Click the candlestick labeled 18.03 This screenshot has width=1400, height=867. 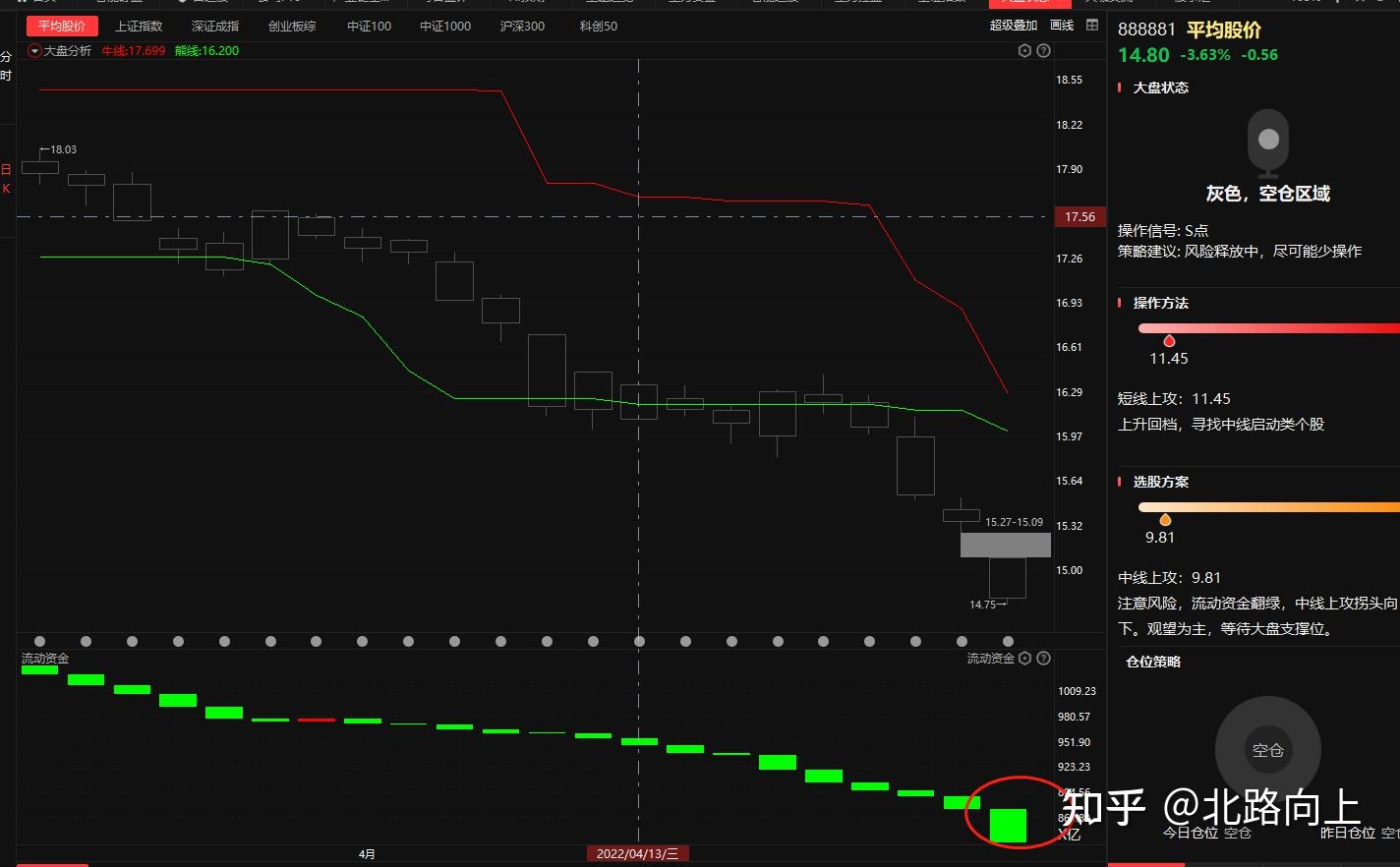[40, 165]
